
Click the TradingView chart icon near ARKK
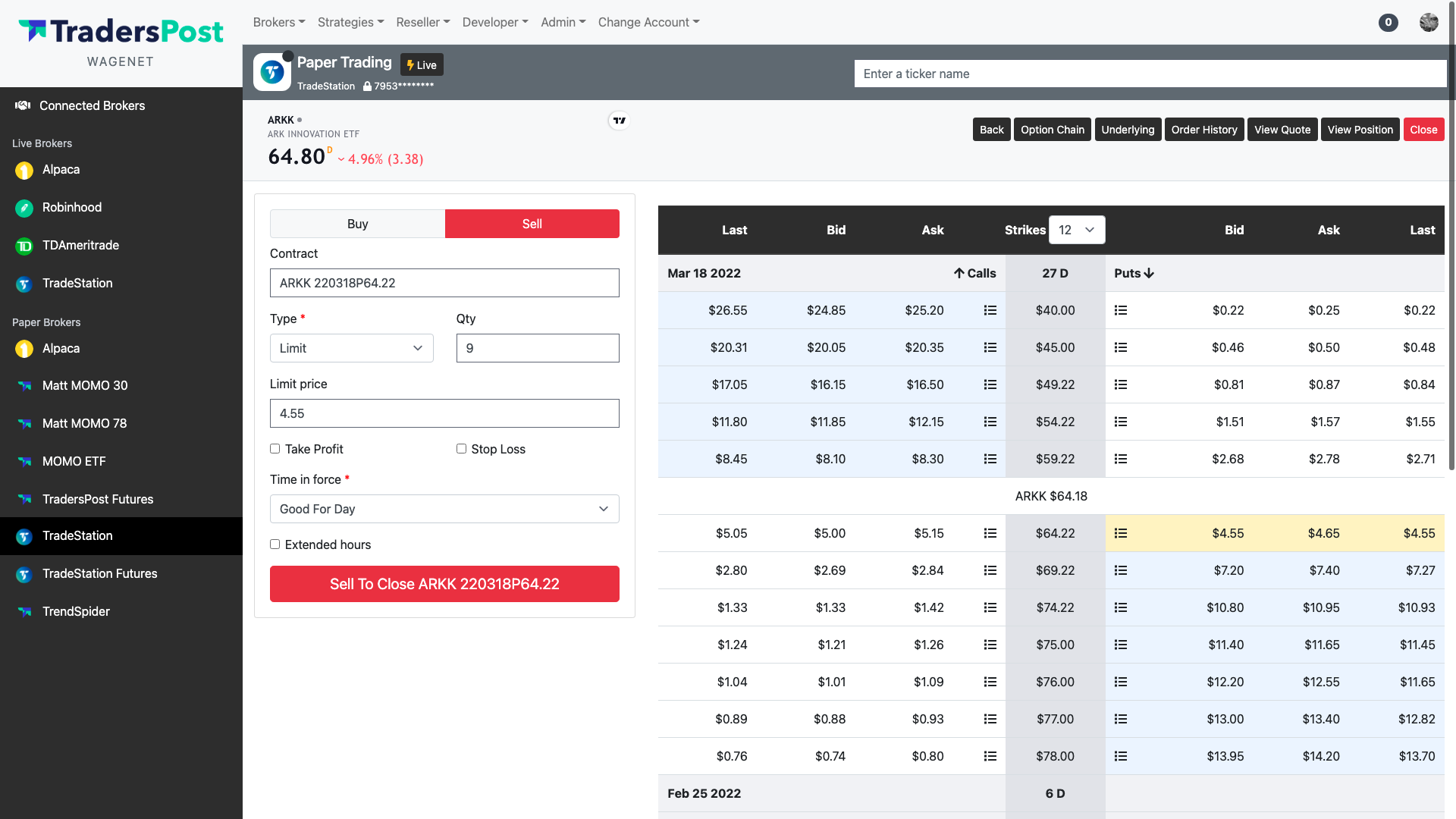click(x=620, y=121)
